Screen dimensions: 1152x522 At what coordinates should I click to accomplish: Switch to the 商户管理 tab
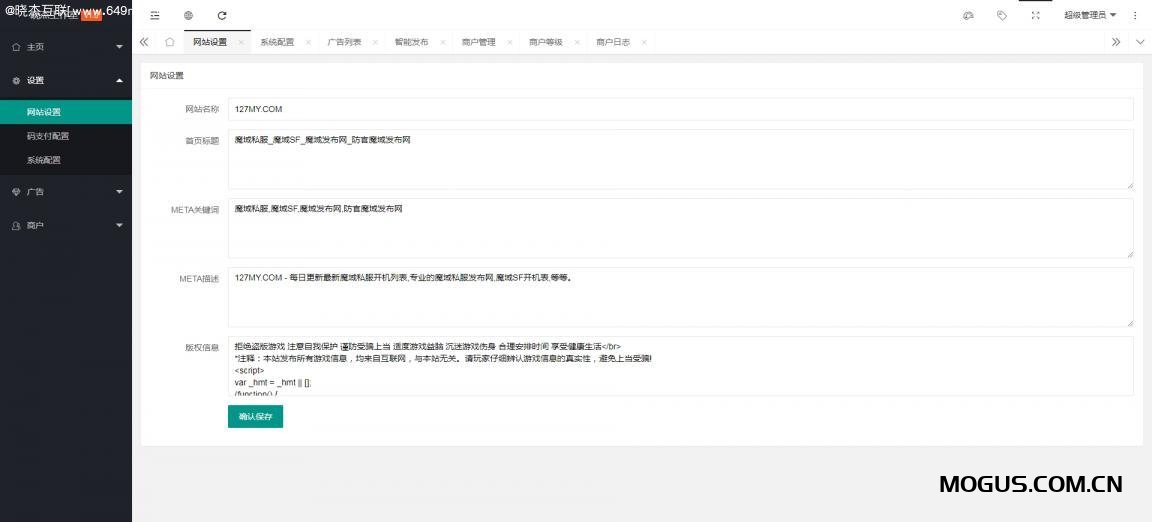point(478,42)
